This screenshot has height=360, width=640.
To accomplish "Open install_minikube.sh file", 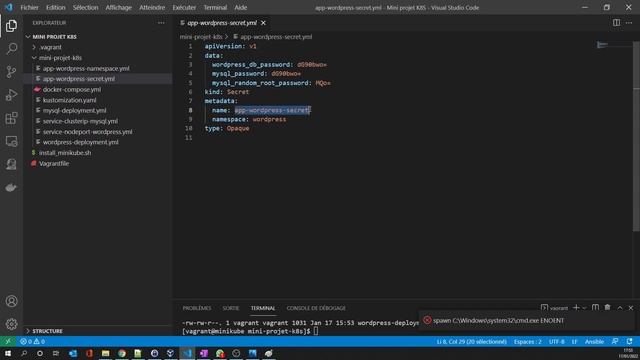I will [x=65, y=153].
